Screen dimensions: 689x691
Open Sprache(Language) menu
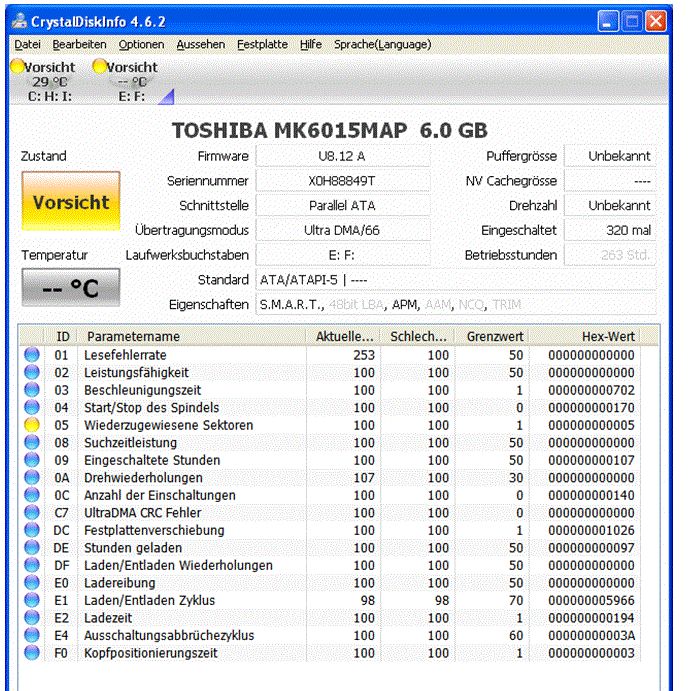tap(382, 45)
